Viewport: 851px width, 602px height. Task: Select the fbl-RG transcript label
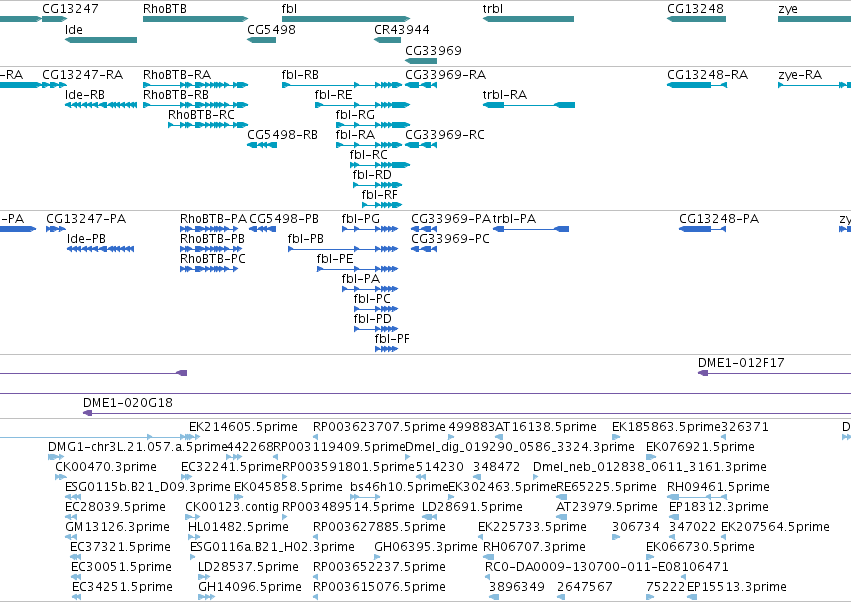point(355,115)
